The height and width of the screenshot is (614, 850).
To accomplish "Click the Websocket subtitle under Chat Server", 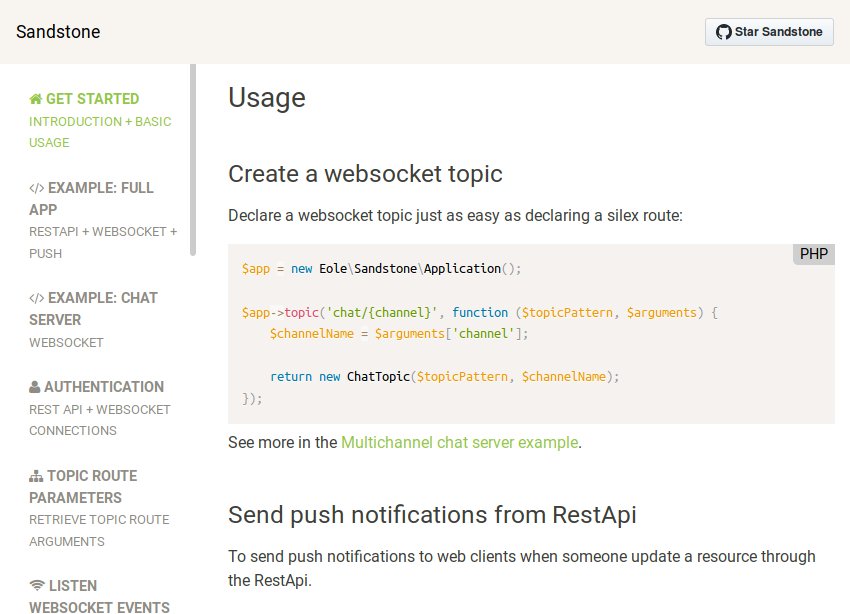I will point(66,343).
